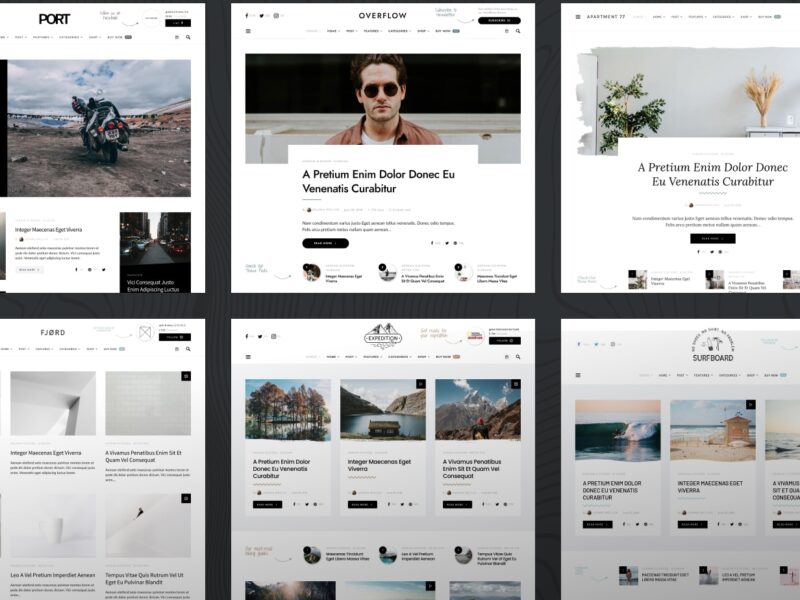Click the Read More button in Apartment 77 demo
The image size is (800, 600).
tap(713, 238)
